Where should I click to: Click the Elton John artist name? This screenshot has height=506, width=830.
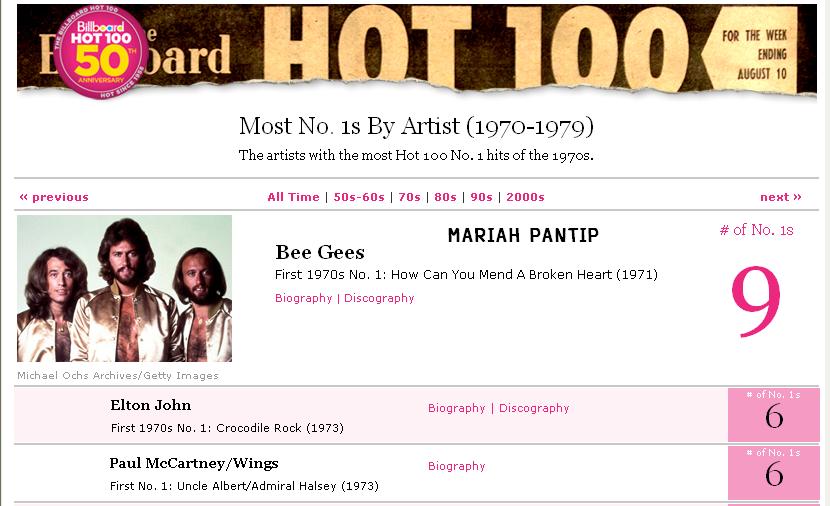[151, 405]
